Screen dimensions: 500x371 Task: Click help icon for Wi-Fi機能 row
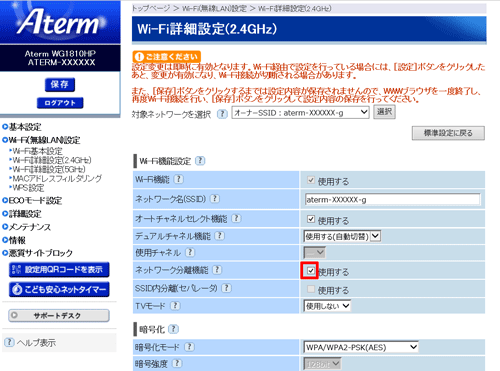(x=179, y=179)
